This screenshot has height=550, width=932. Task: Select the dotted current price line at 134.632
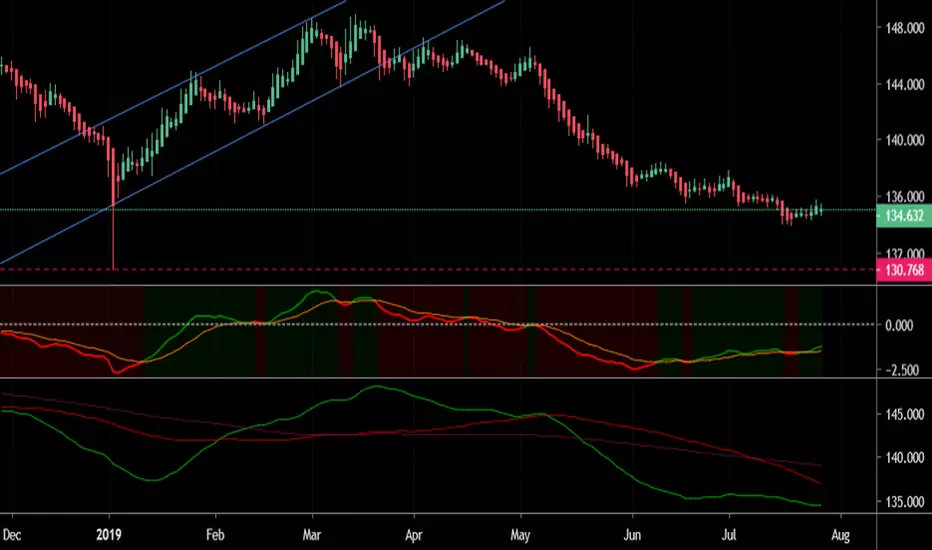click(438, 210)
